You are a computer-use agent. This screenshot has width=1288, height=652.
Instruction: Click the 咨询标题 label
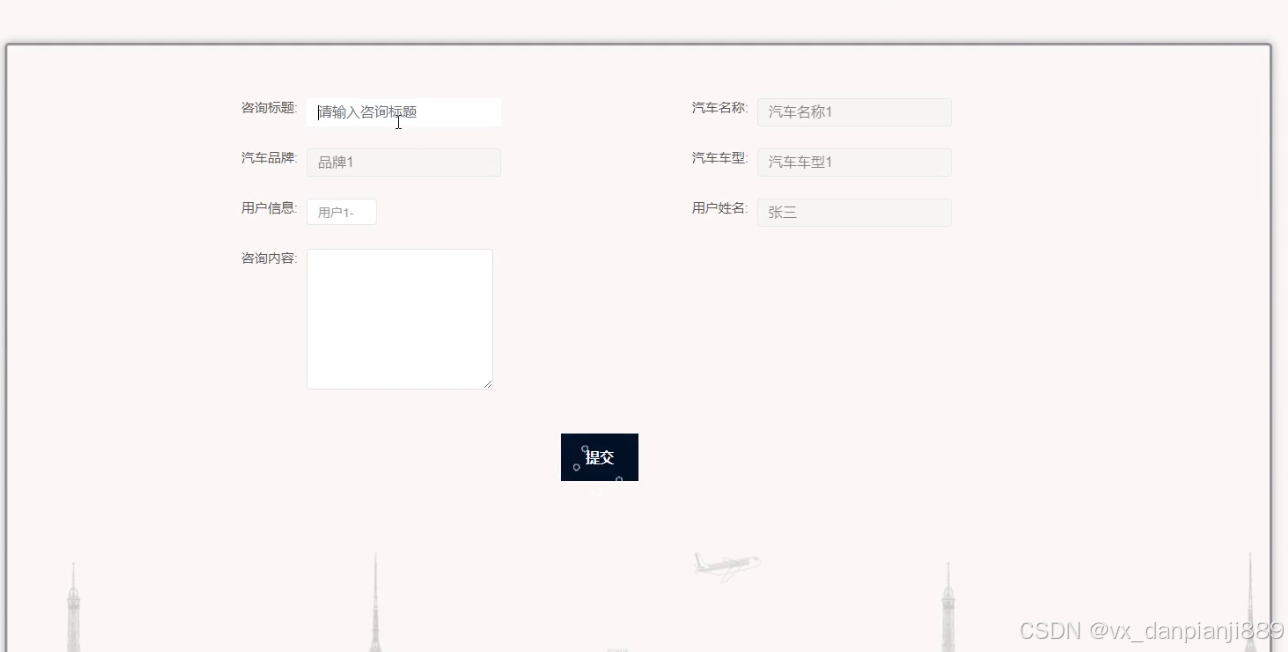(269, 108)
